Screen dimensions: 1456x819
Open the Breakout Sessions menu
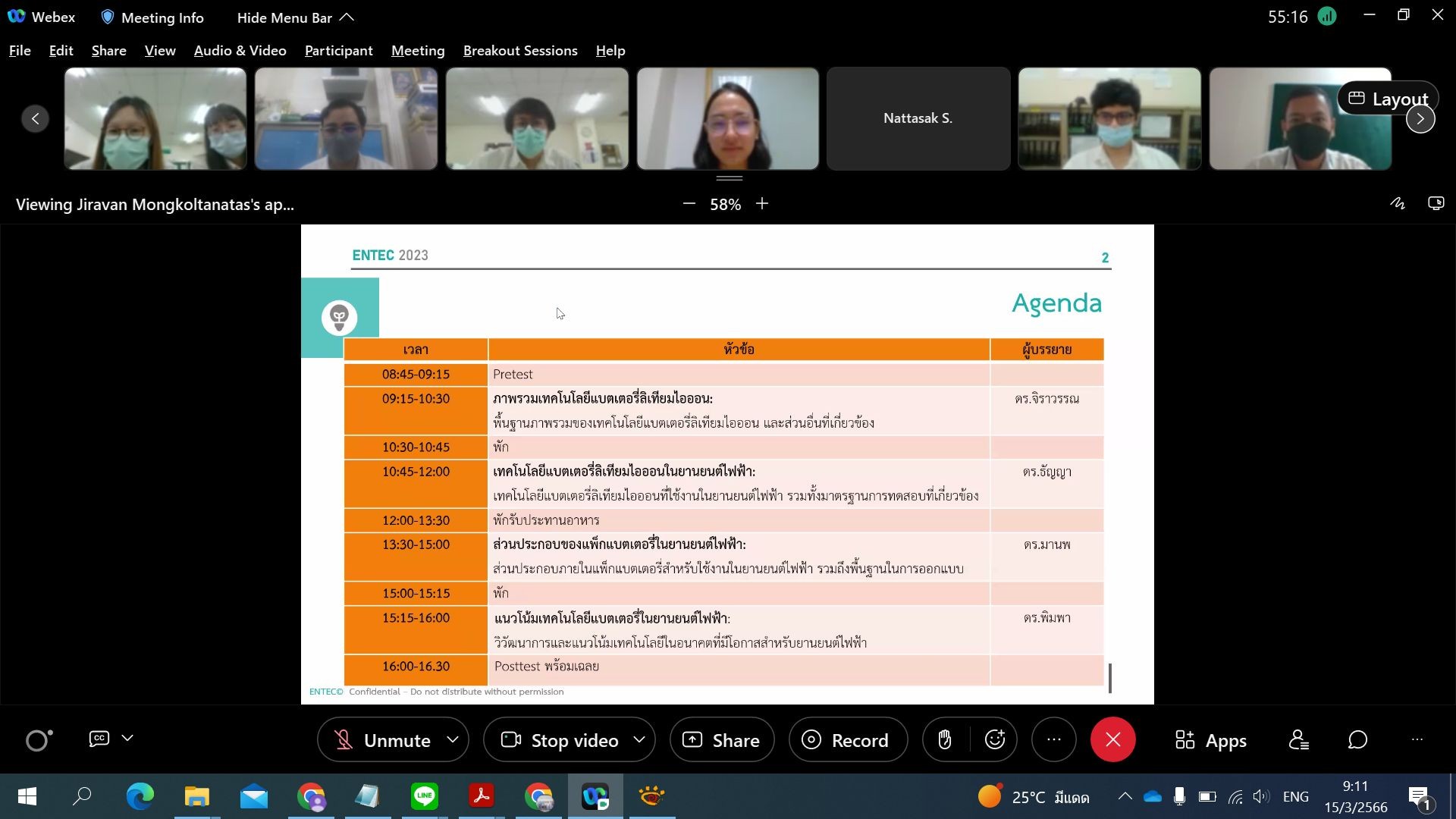click(x=520, y=51)
